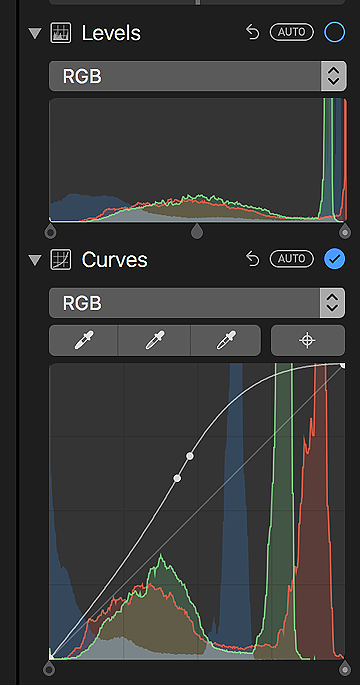Click the Curves section title
Image resolution: width=360 pixels, height=685 pixels.
(114, 260)
